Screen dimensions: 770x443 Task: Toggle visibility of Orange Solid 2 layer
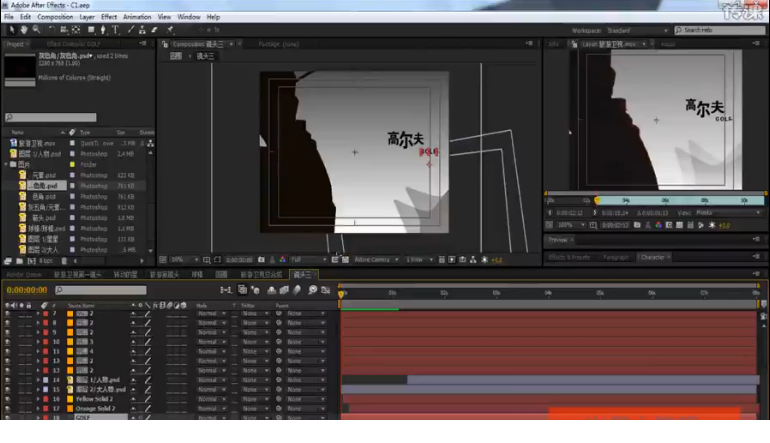click(x=7, y=409)
